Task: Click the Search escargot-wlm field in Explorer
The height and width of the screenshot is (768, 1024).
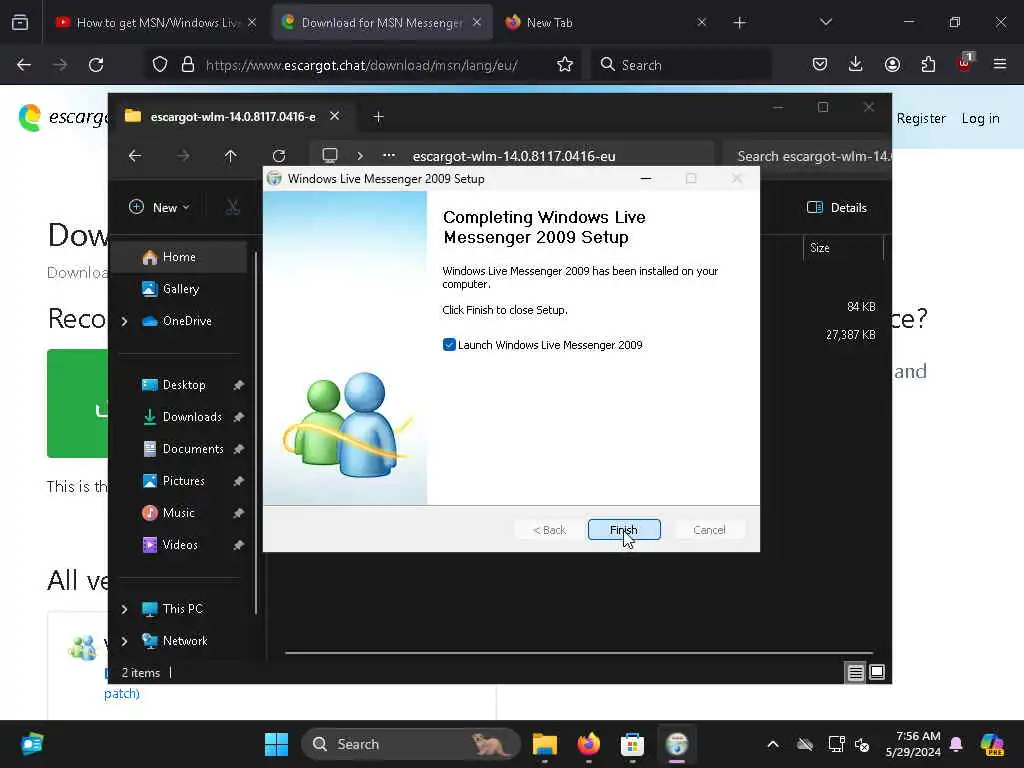Action: 807,156
